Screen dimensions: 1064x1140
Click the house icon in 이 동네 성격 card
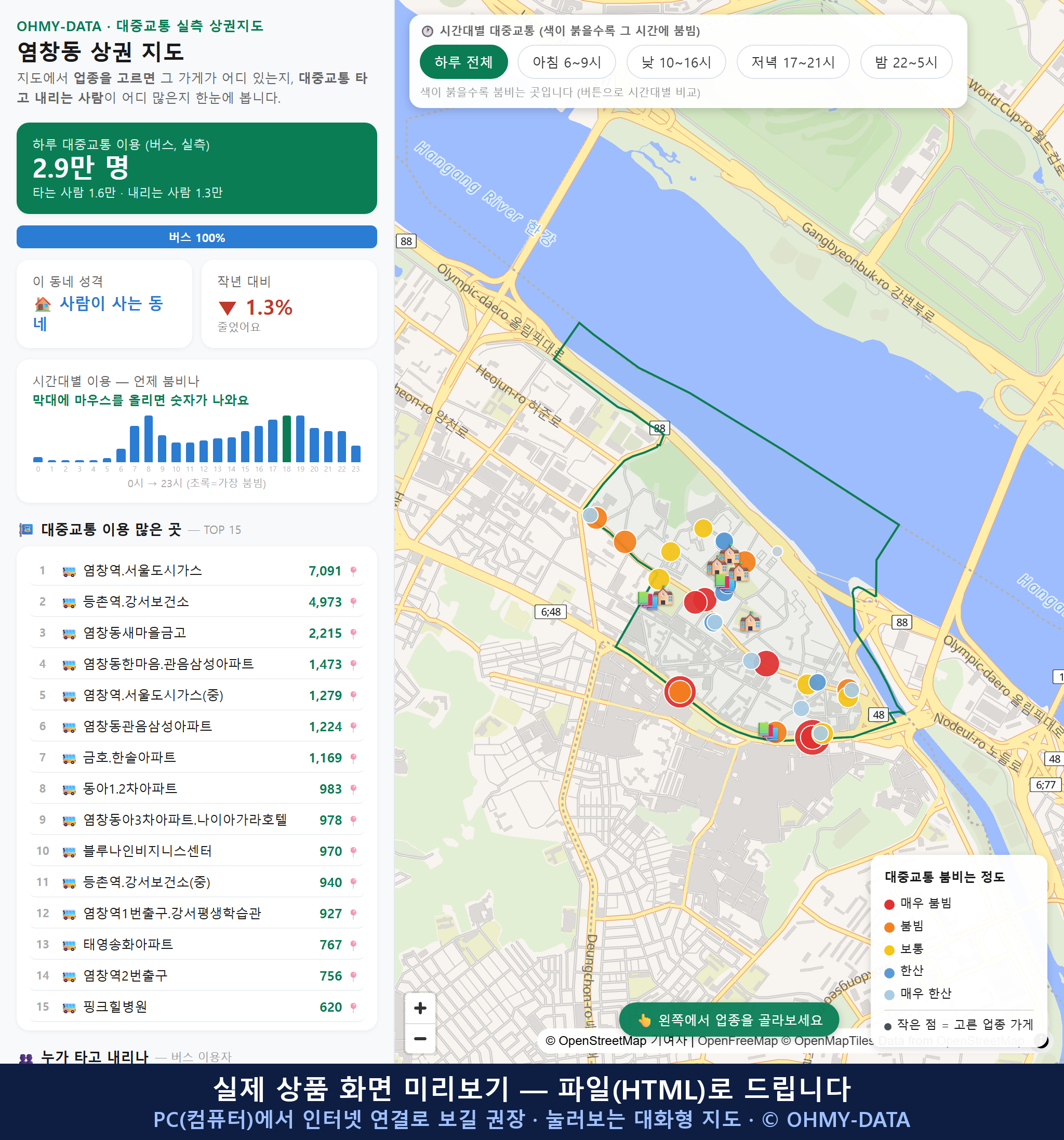click(x=43, y=304)
